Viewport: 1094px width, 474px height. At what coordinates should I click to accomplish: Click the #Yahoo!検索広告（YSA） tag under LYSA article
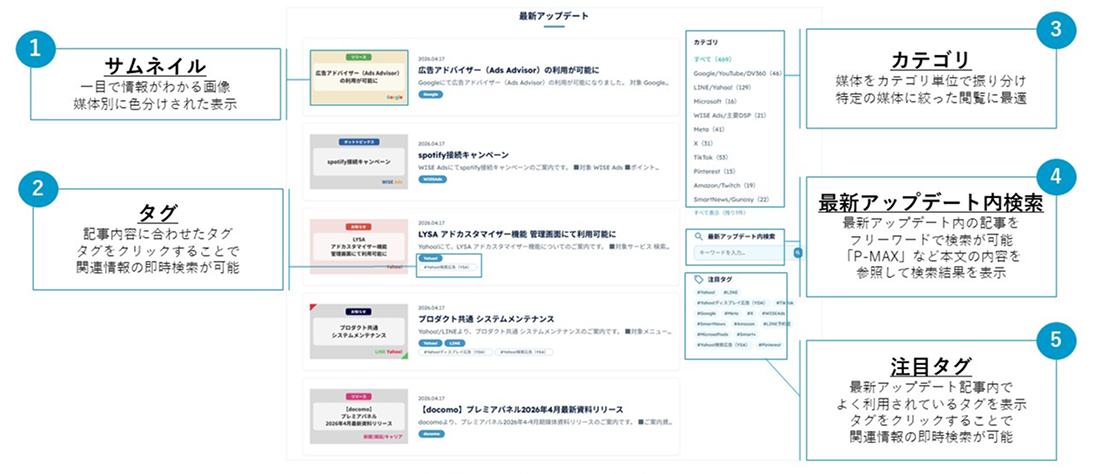[450, 267]
